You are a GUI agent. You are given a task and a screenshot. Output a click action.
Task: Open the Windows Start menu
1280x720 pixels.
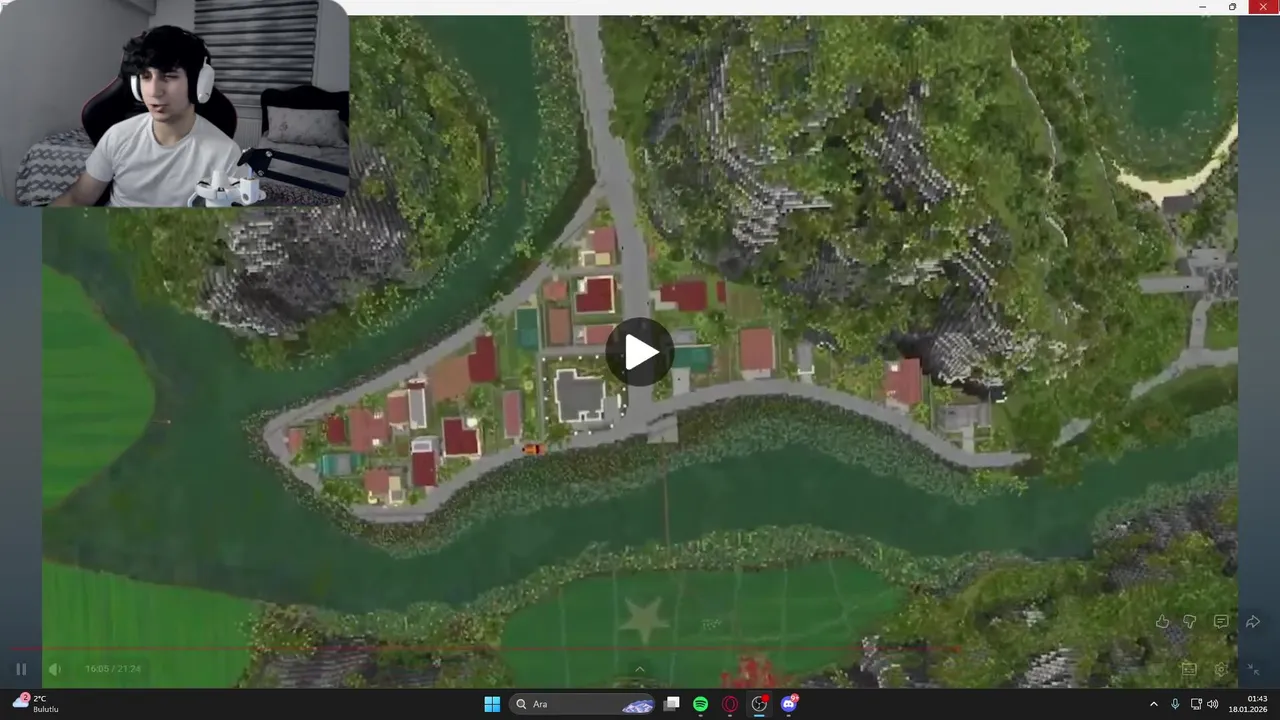[492, 704]
